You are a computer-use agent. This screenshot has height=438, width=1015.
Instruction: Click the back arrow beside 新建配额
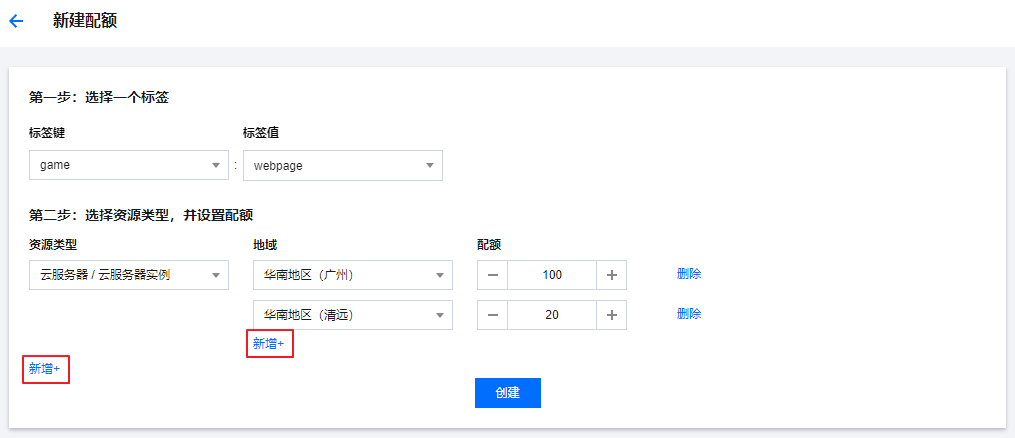click(x=16, y=21)
